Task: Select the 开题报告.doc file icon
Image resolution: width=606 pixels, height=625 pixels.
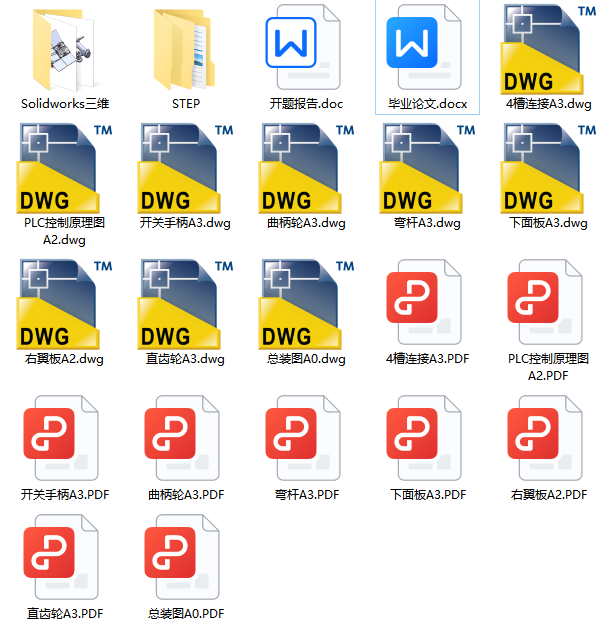Action: (303, 47)
